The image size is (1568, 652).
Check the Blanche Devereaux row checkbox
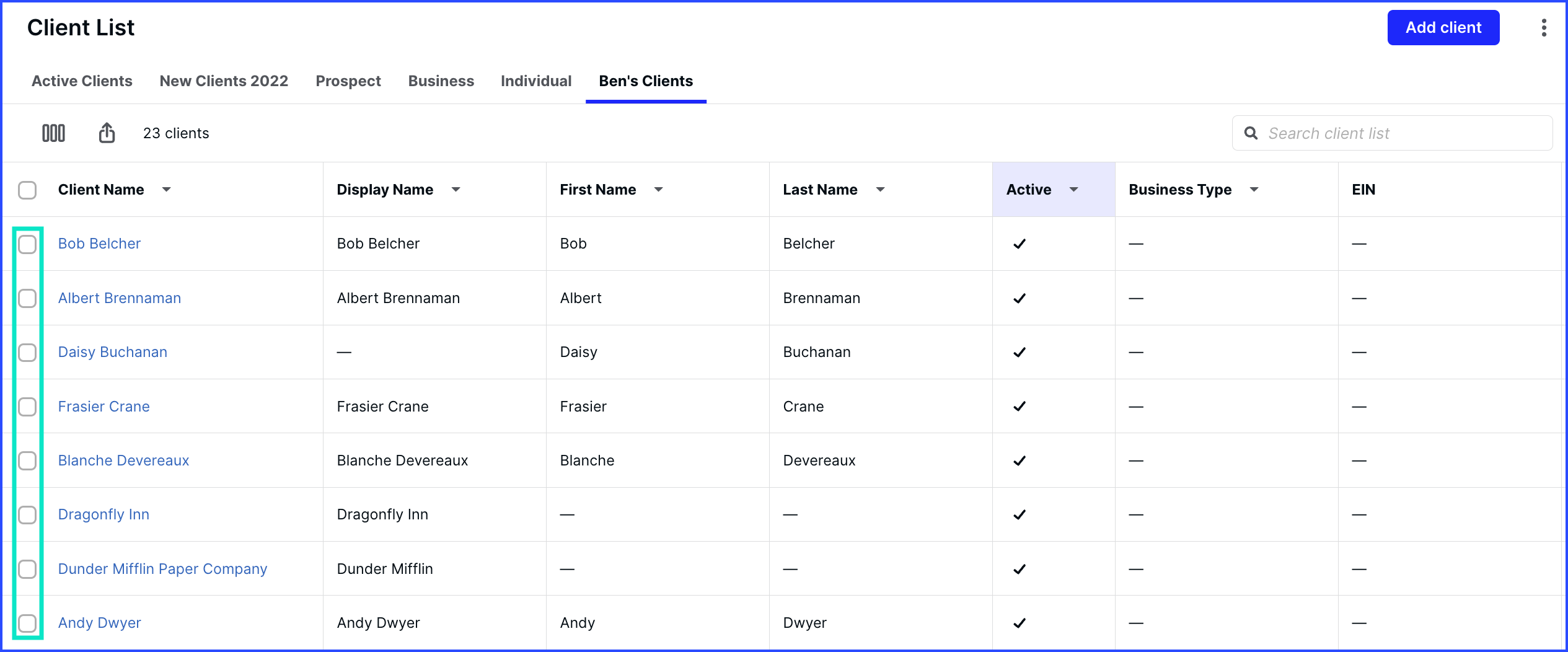pyautogui.click(x=27, y=460)
